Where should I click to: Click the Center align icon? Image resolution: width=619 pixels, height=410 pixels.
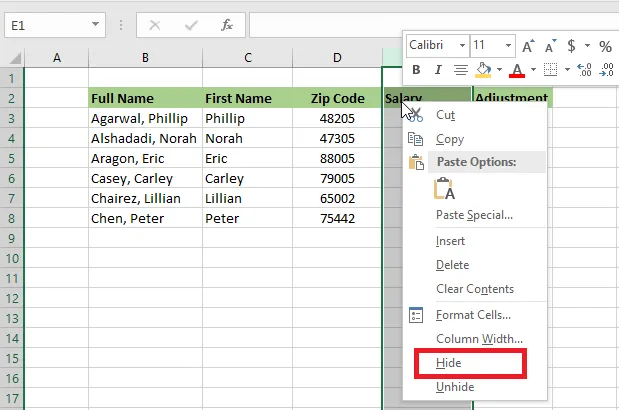[x=460, y=70]
